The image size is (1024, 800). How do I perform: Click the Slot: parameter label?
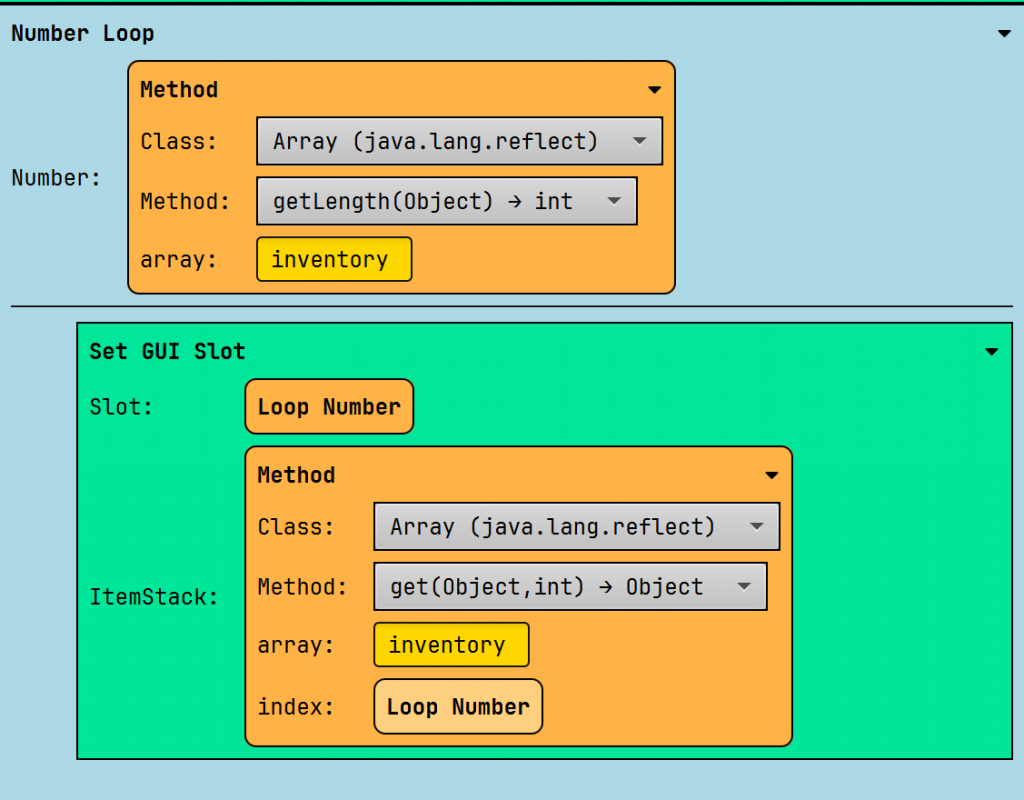pyautogui.click(x=121, y=407)
